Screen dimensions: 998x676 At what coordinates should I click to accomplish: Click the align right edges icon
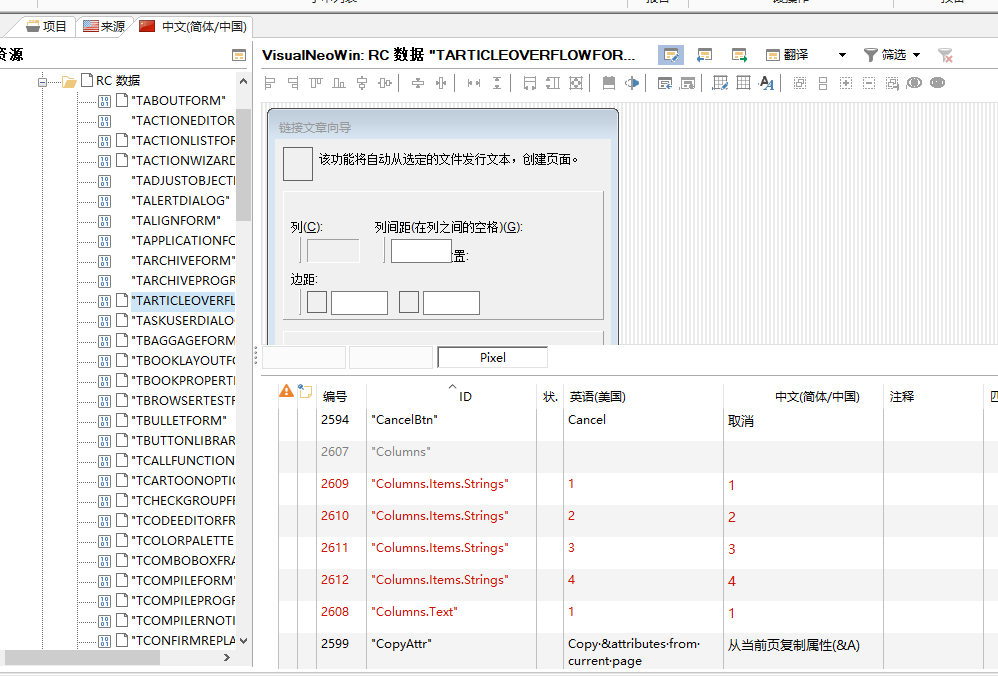(x=293, y=83)
